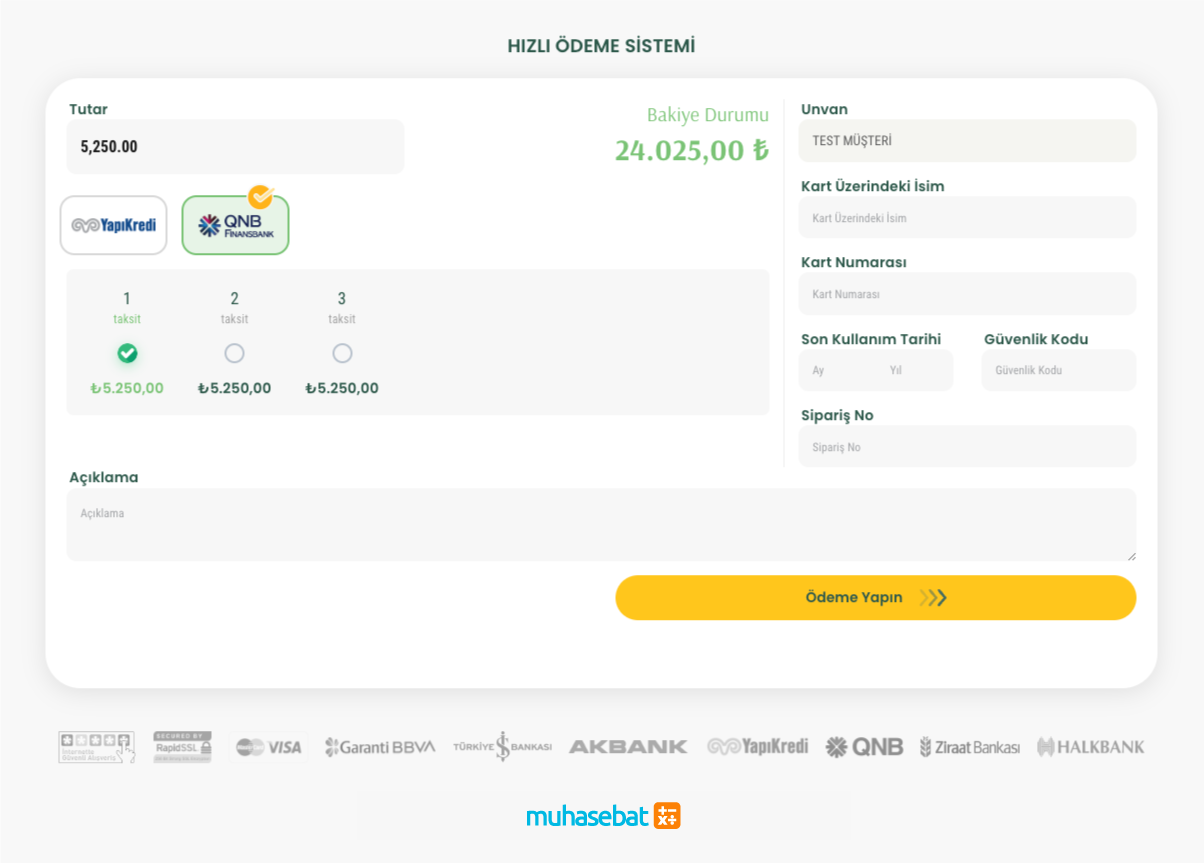The width and height of the screenshot is (1204, 863).
Task: Choose the 3 taksit installment radio
Action: (x=342, y=353)
